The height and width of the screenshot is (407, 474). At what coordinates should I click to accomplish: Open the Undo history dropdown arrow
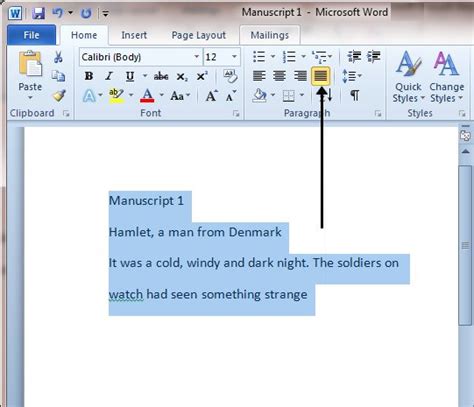[x=70, y=13]
